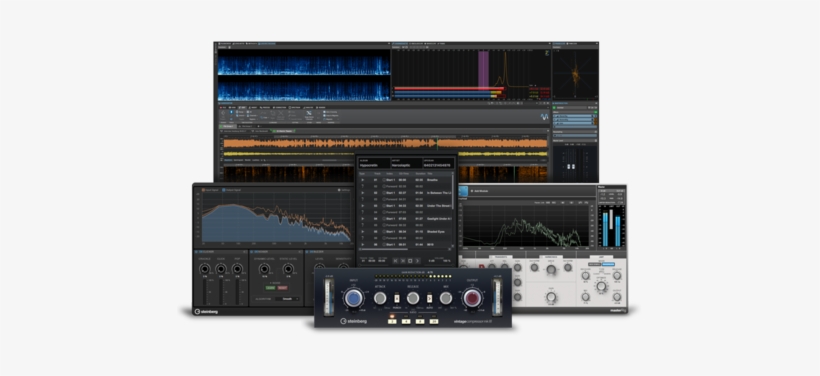The height and width of the screenshot is (376, 820).
Task: Click the Artist field showing Narcoleptic
Action: tap(406, 164)
